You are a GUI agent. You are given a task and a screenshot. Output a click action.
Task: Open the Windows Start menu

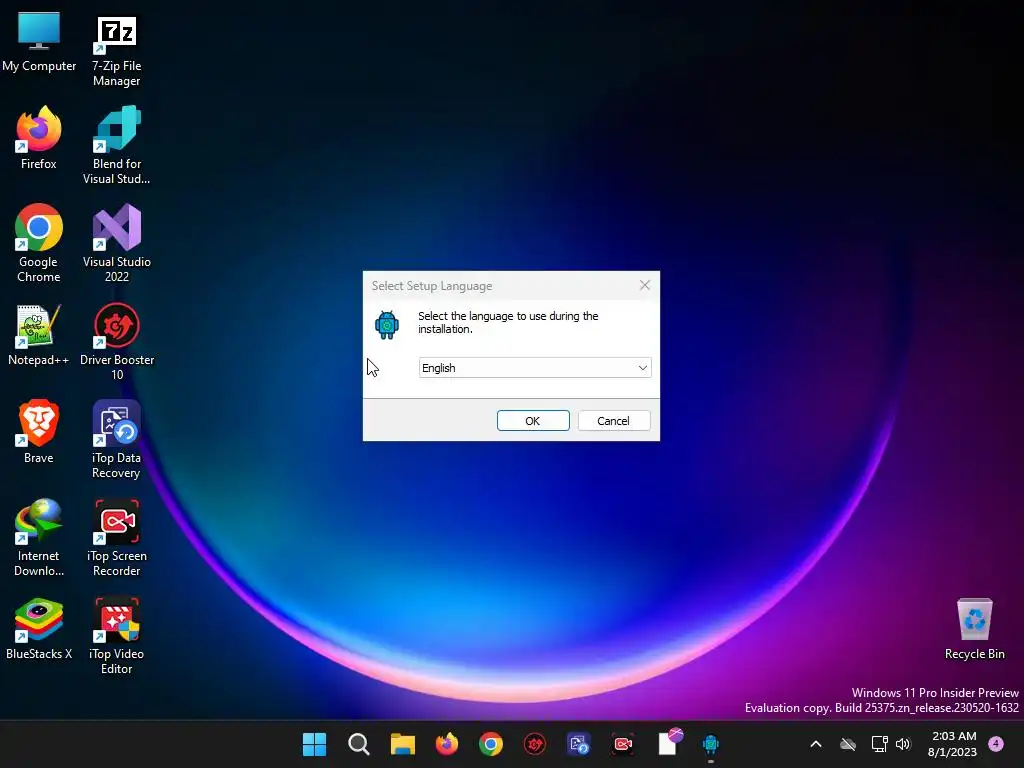314,744
